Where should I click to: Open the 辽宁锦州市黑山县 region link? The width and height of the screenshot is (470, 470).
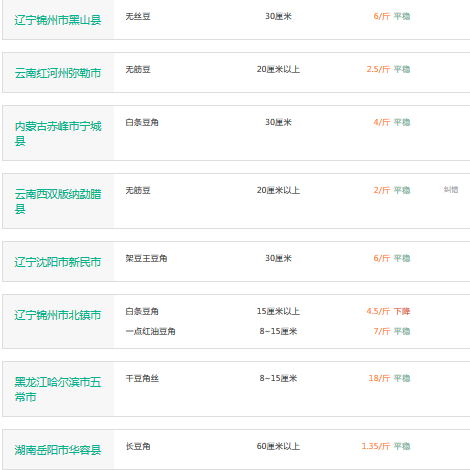[58, 20]
